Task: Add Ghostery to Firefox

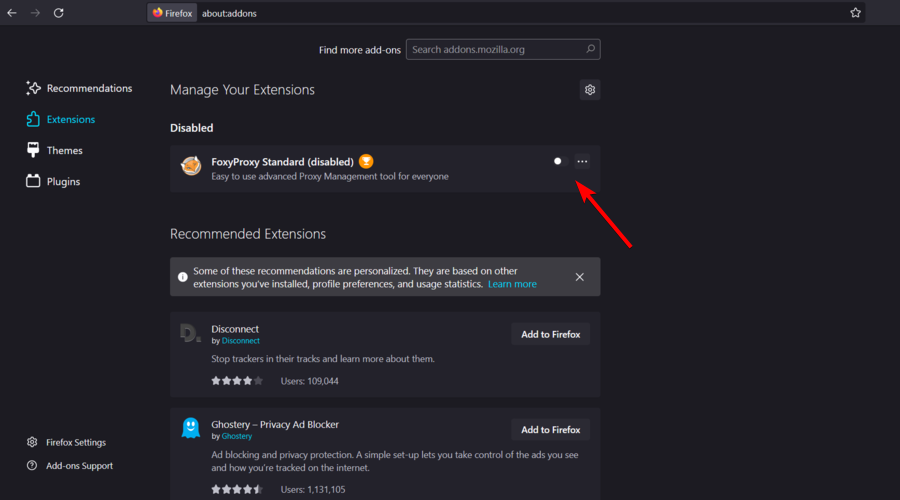Action: click(550, 429)
